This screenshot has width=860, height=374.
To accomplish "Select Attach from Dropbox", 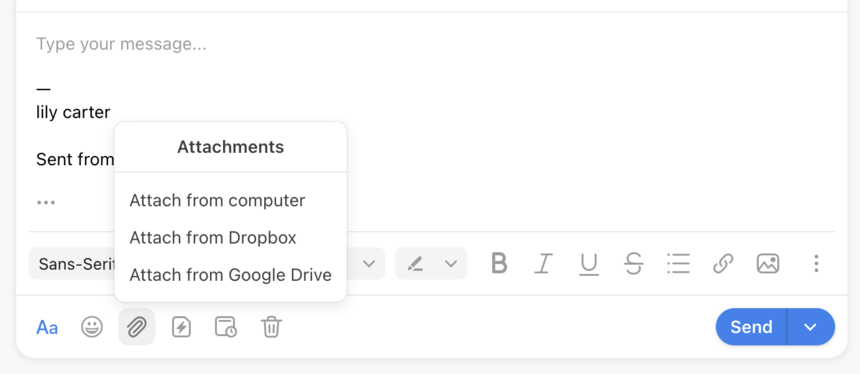I will pos(213,238).
